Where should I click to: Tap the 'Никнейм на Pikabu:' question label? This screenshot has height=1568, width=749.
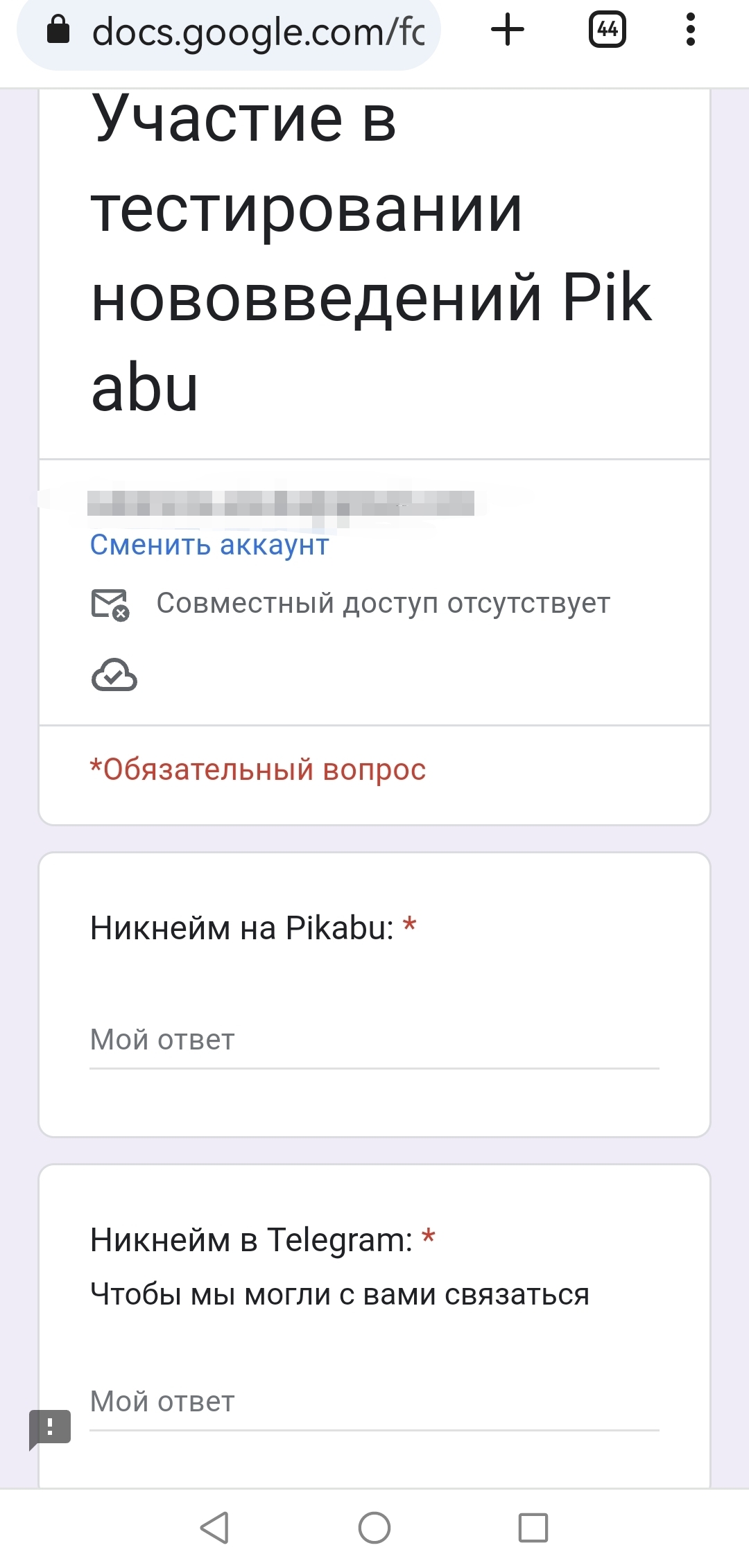point(242,928)
